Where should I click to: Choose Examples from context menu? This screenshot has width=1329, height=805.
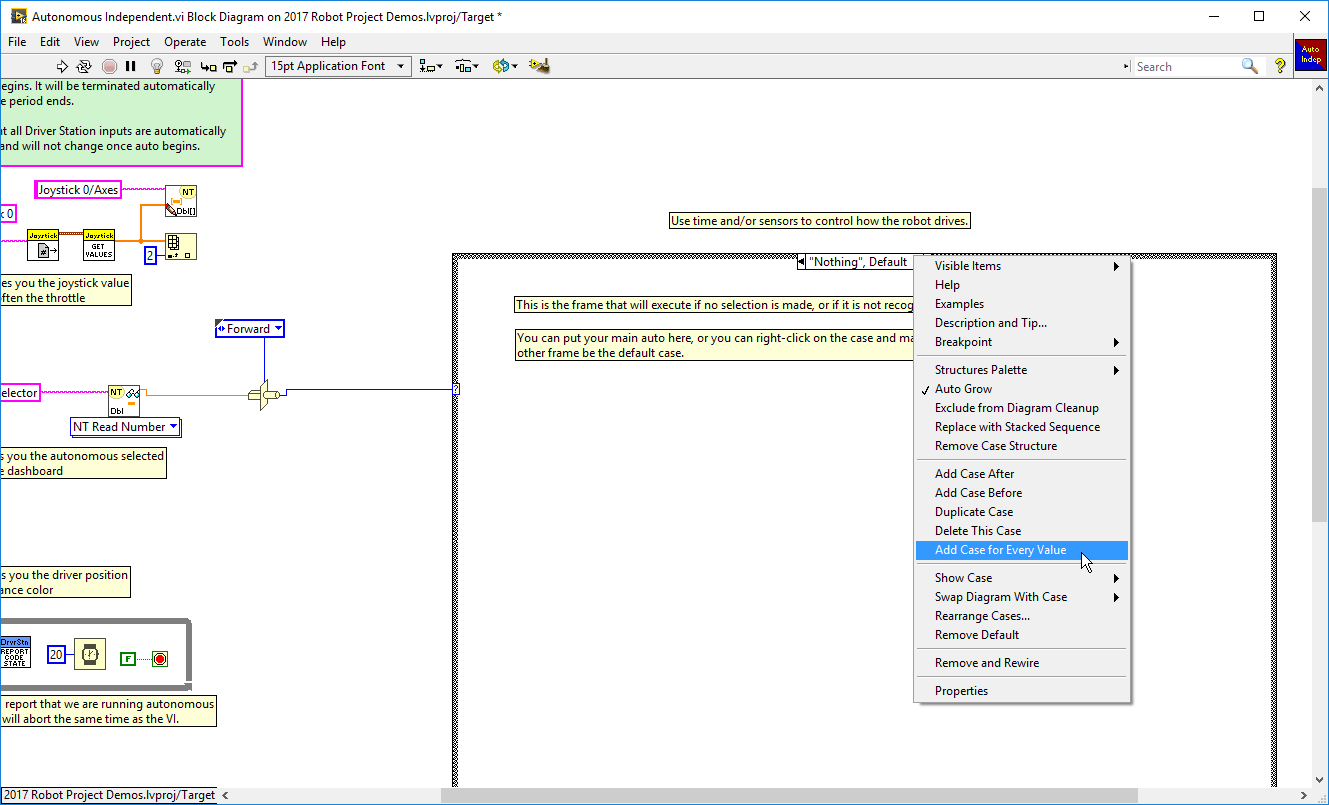[1022, 304]
